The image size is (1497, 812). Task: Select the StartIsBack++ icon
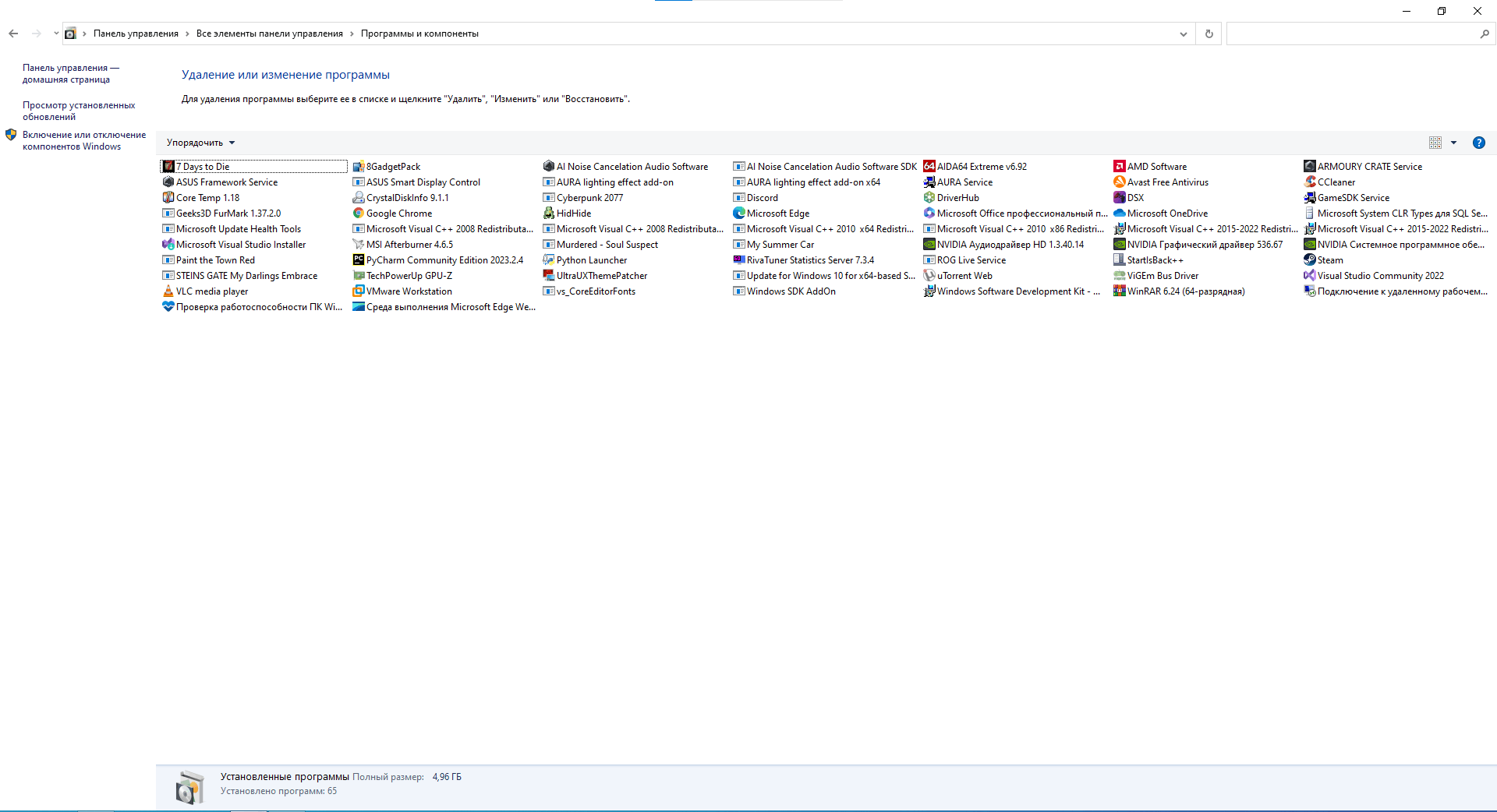(1120, 259)
